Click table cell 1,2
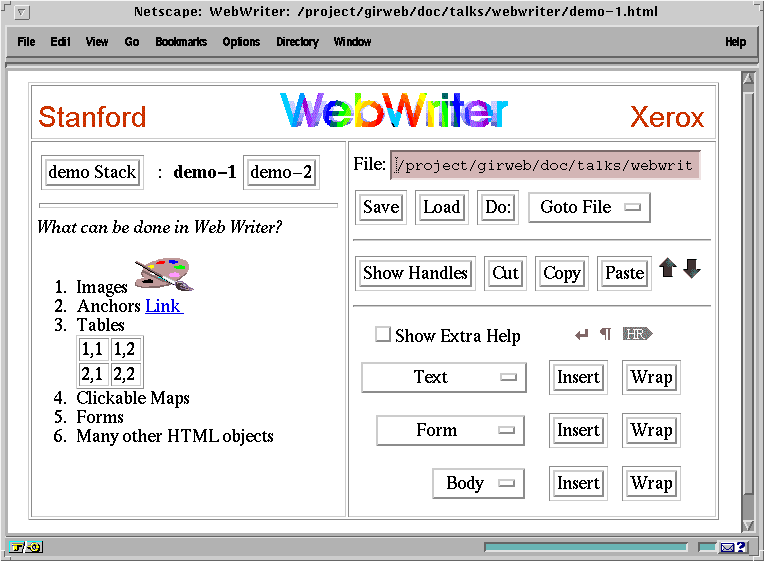 125,349
